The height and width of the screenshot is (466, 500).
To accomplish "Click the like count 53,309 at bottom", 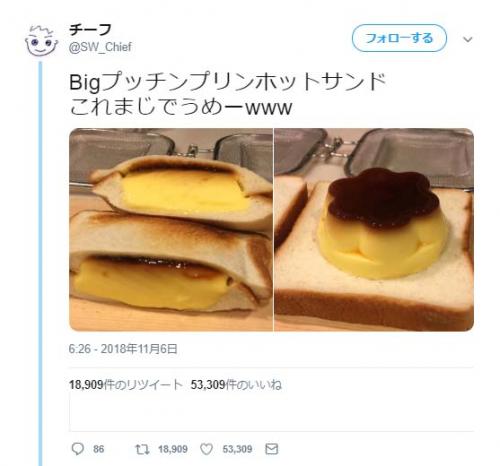I will (x=237, y=449).
